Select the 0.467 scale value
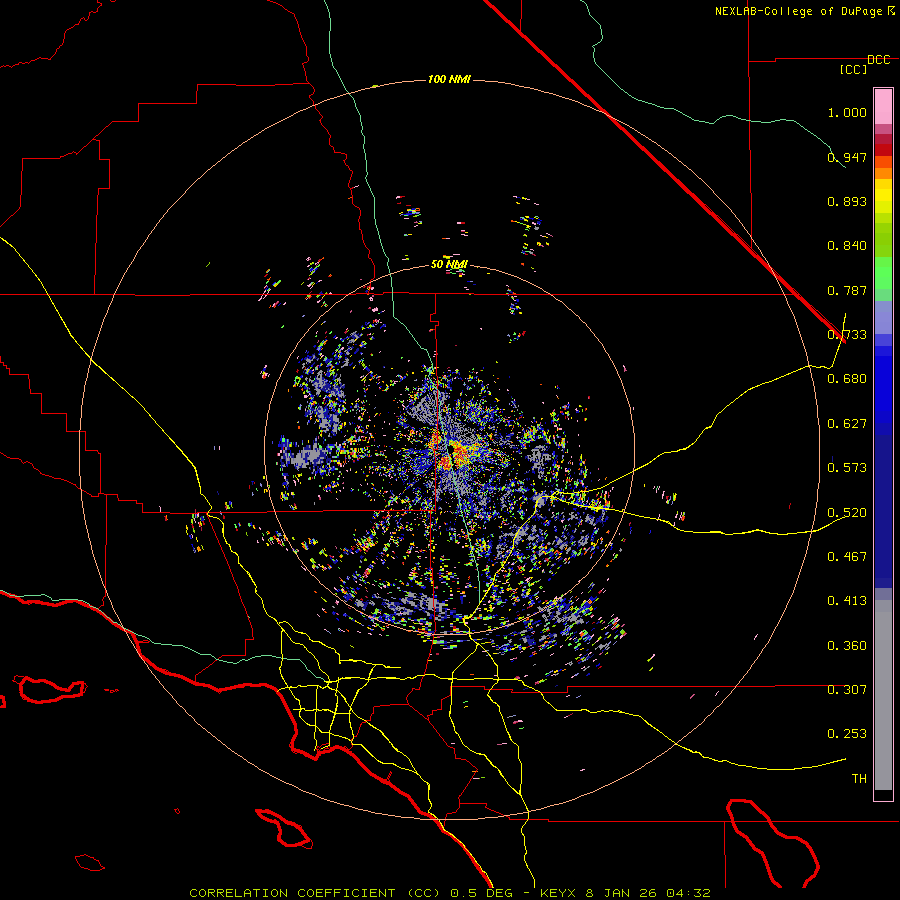This screenshot has width=900, height=900. (847, 557)
